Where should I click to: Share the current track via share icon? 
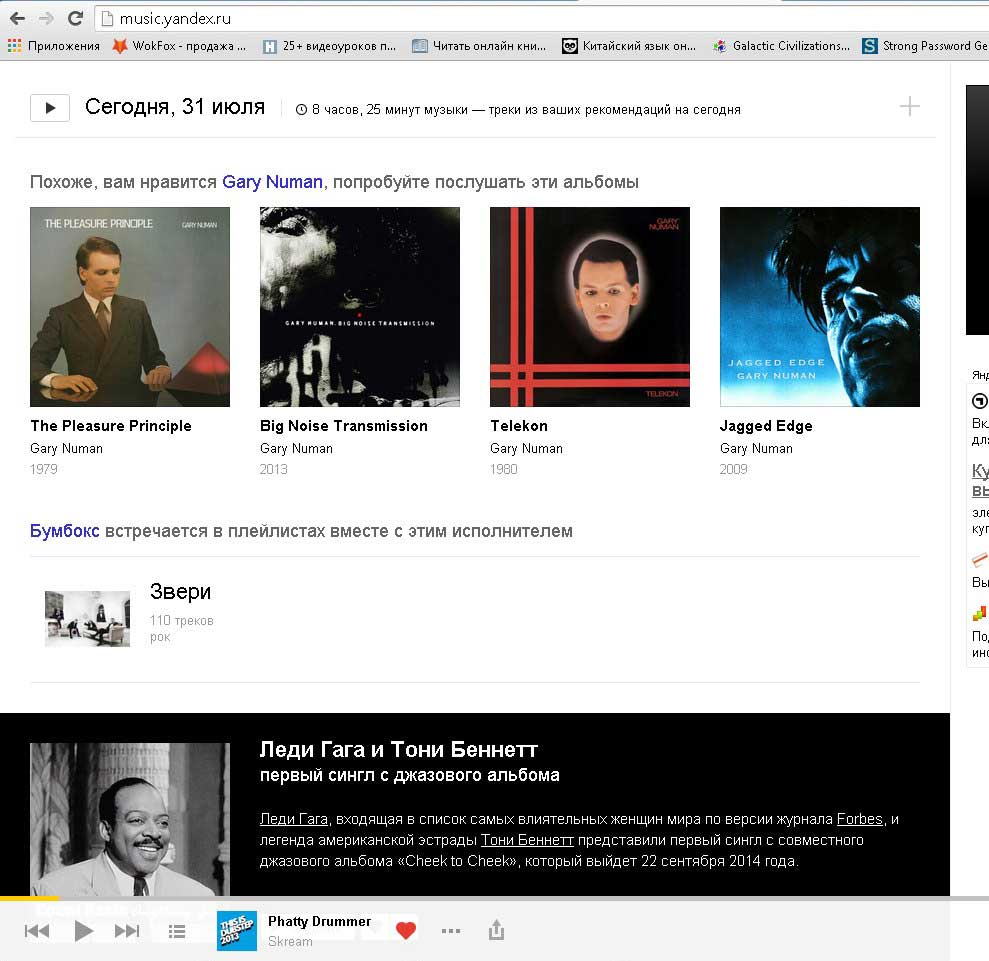click(496, 929)
